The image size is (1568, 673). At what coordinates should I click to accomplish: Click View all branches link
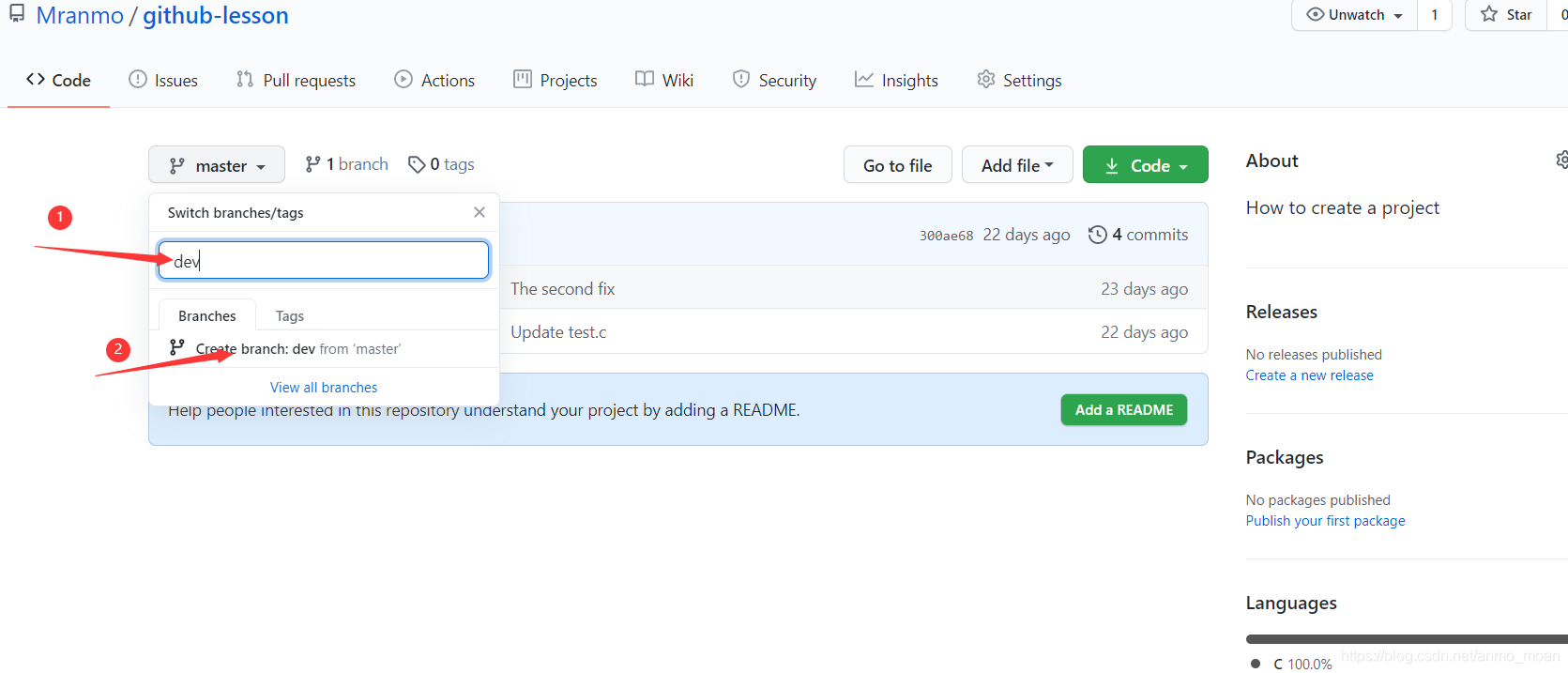324,388
